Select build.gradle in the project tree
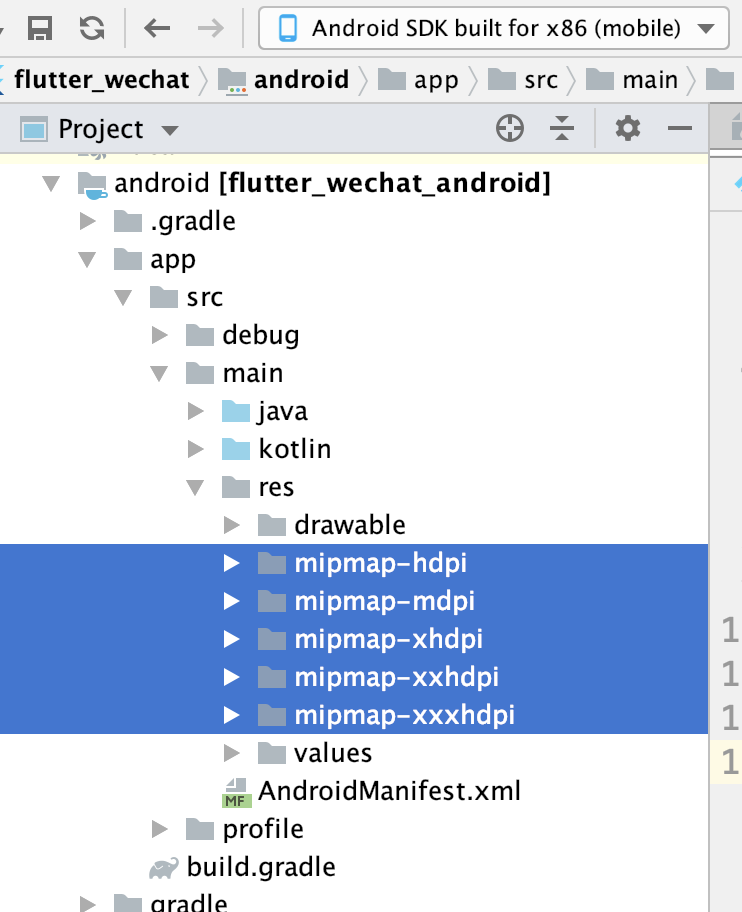The height and width of the screenshot is (912, 742). (x=261, y=866)
